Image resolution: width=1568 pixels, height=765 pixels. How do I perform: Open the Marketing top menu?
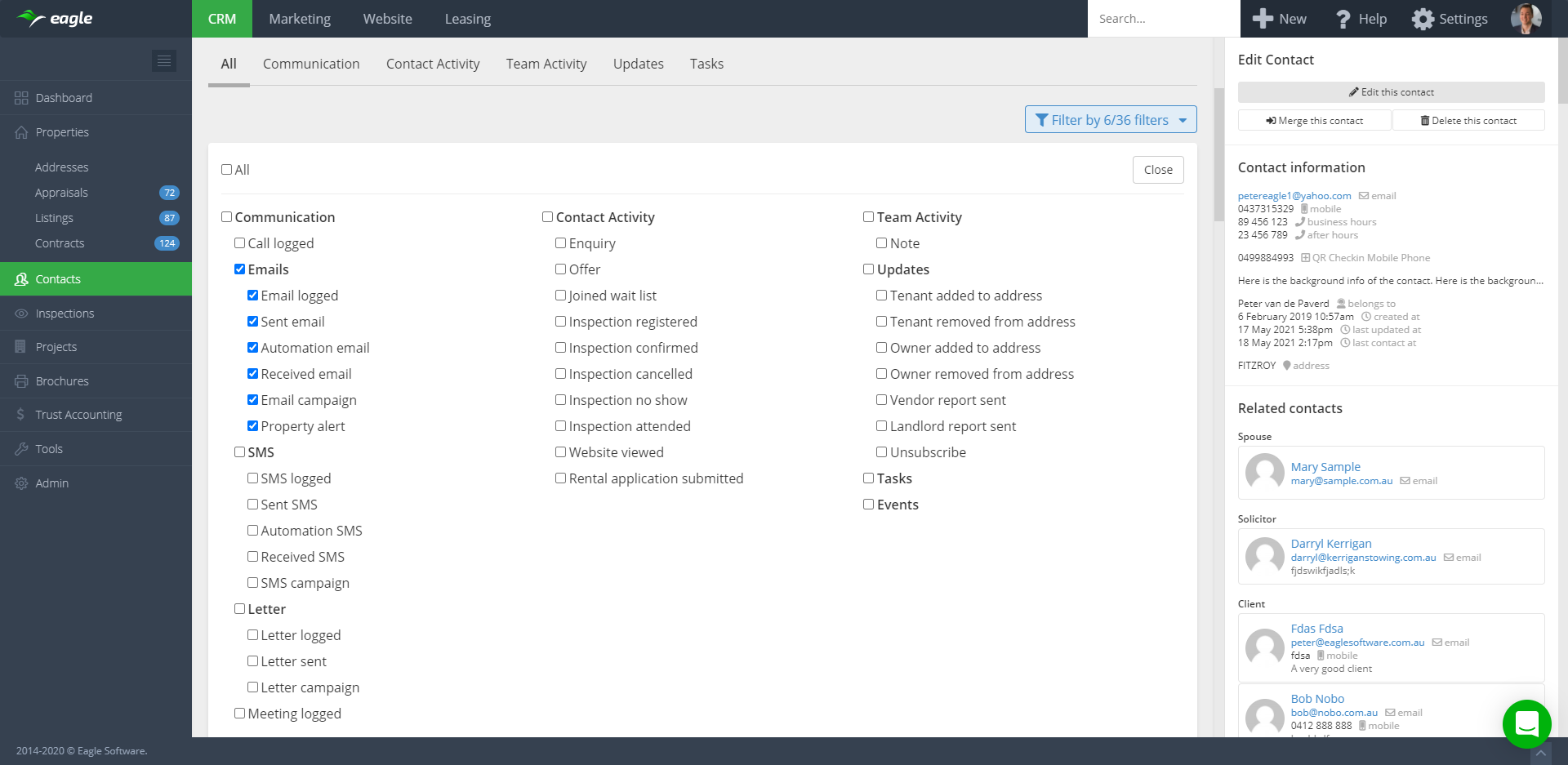click(x=300, y=19)
